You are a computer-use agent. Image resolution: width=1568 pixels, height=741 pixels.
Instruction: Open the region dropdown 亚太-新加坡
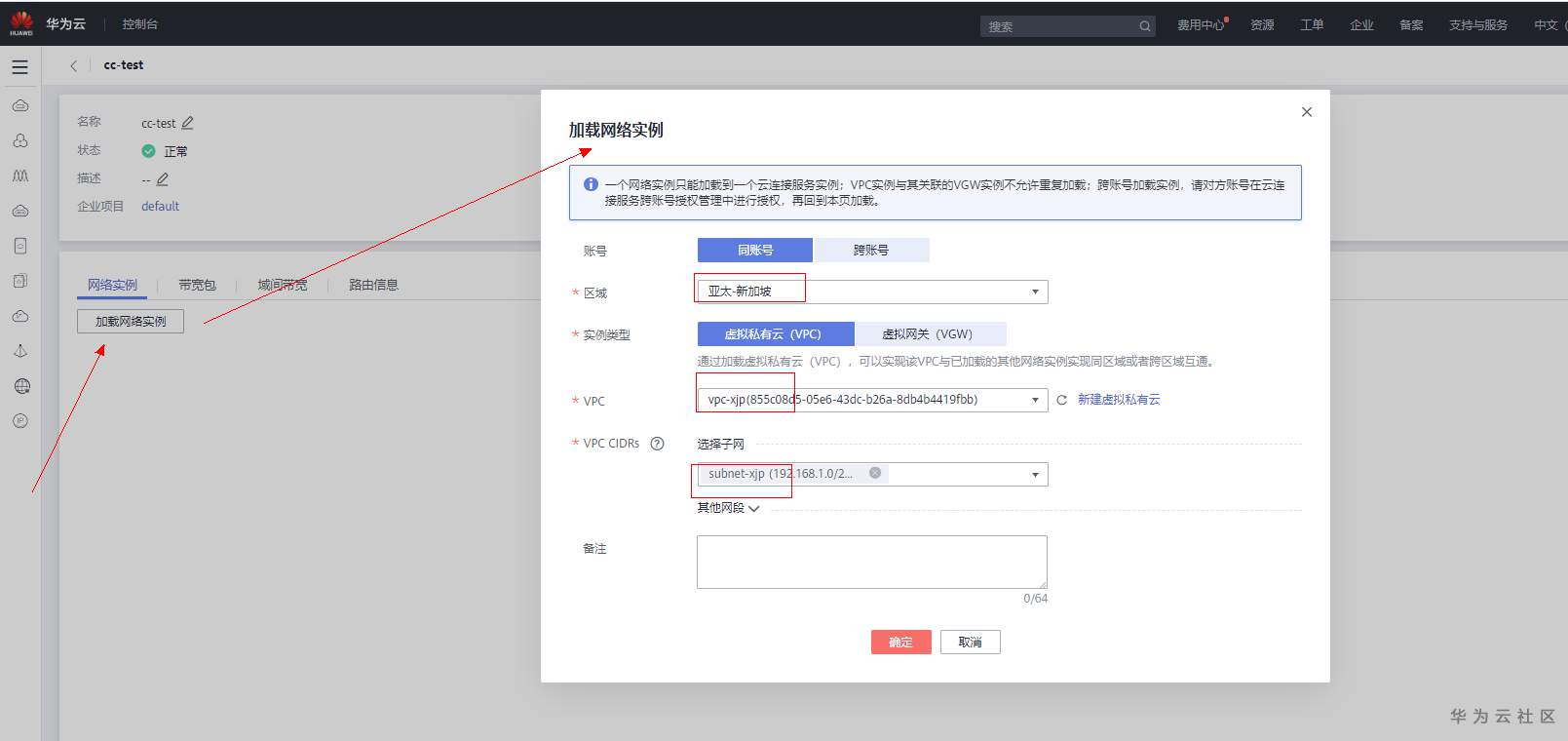tap(872, 292)
